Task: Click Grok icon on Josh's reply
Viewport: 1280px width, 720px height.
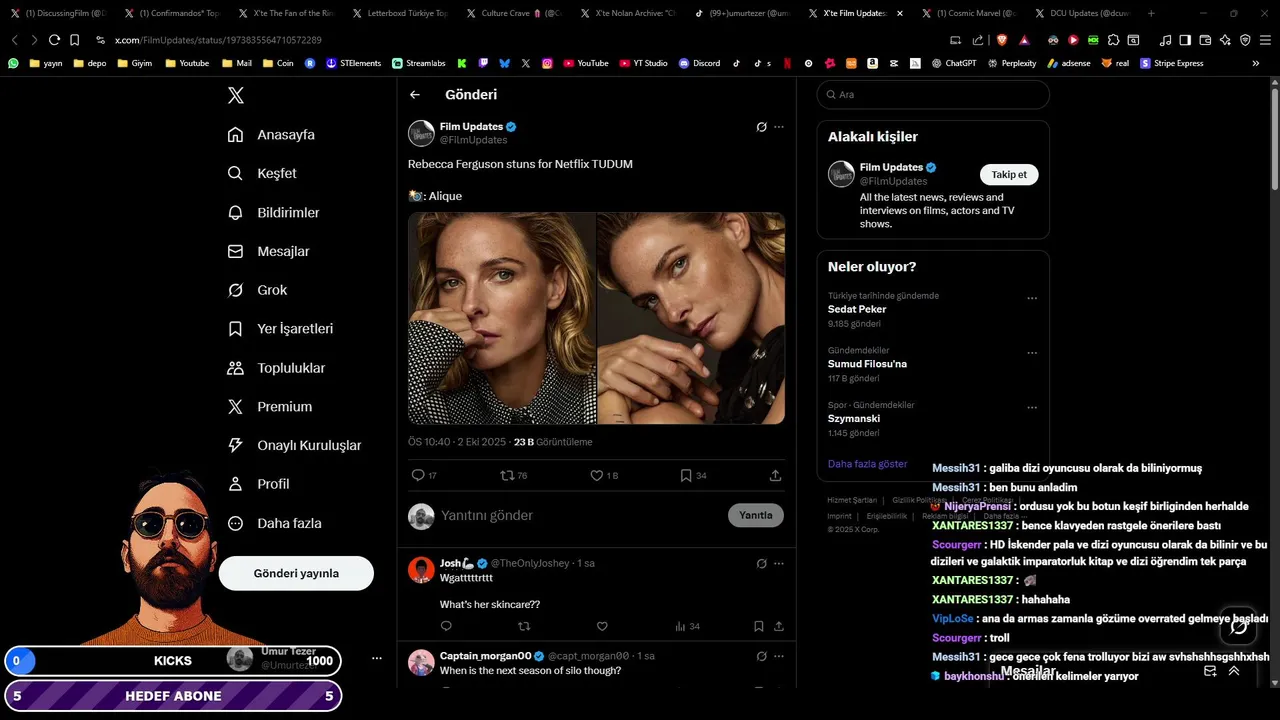Action: pyautogui.click(x=761, y=563)
